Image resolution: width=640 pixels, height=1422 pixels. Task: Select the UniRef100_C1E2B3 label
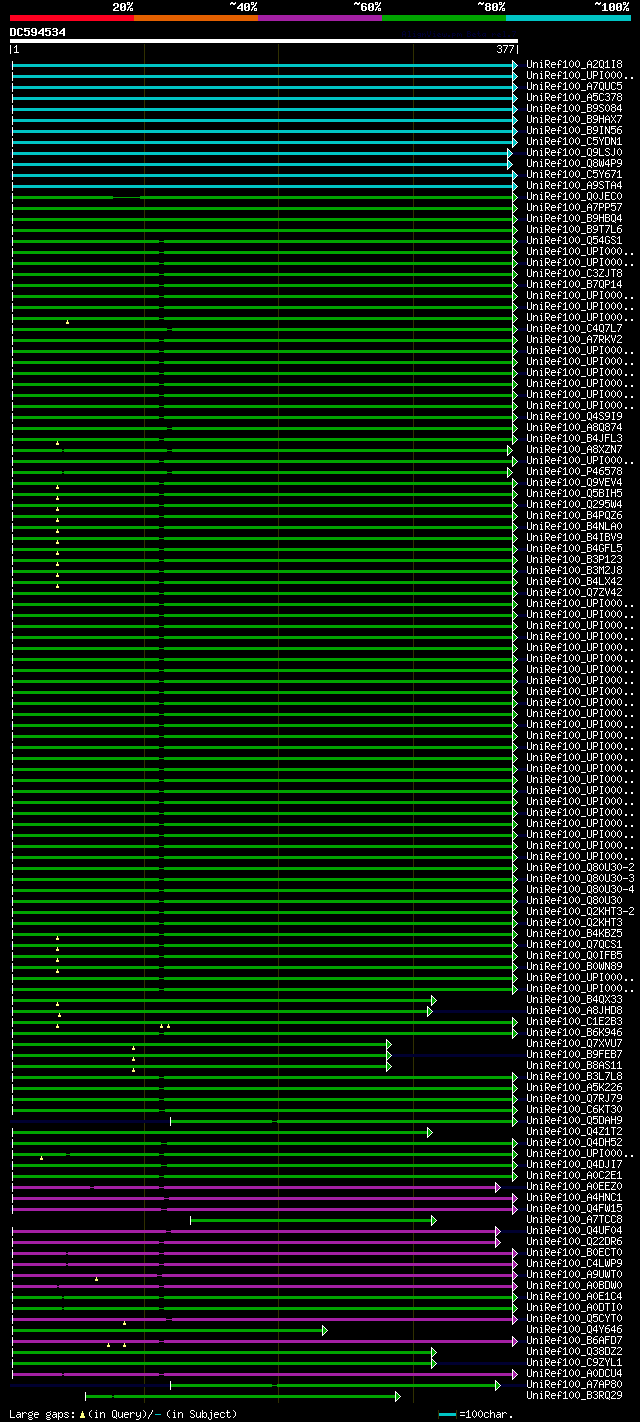(x=574, y=1021)
